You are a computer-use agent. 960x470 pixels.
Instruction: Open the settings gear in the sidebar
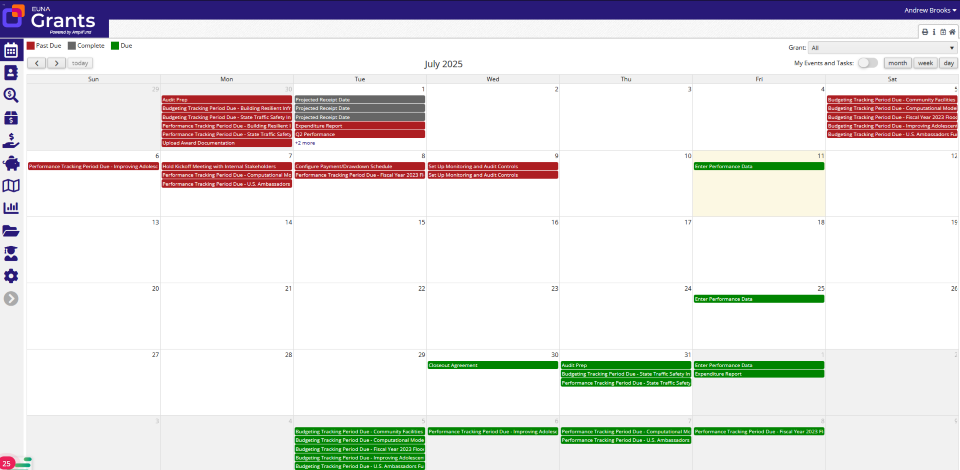point(11,276)
